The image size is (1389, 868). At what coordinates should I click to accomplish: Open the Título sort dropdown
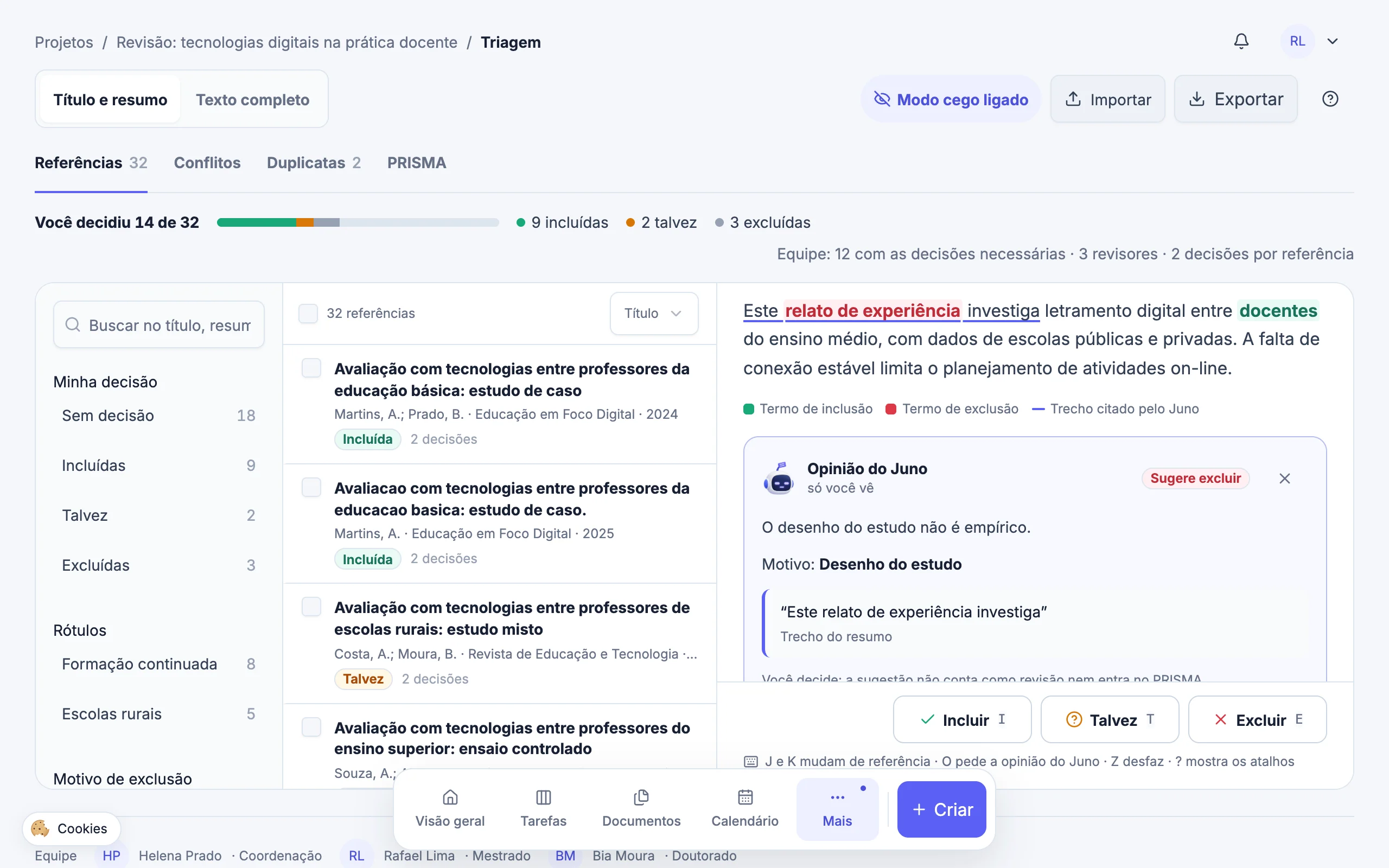(x=654, y=314)
